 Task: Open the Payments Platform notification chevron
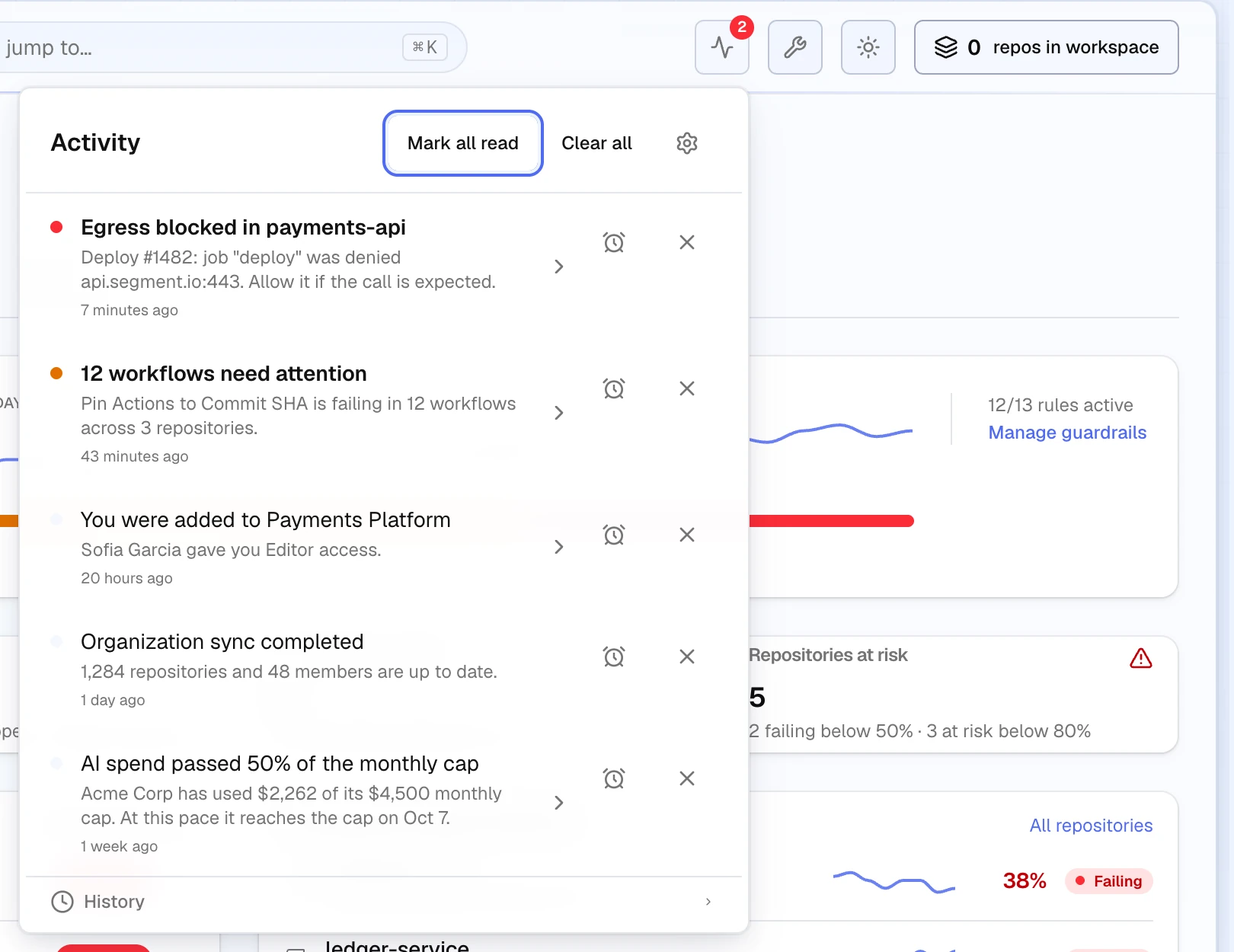(x=559, y=547)
